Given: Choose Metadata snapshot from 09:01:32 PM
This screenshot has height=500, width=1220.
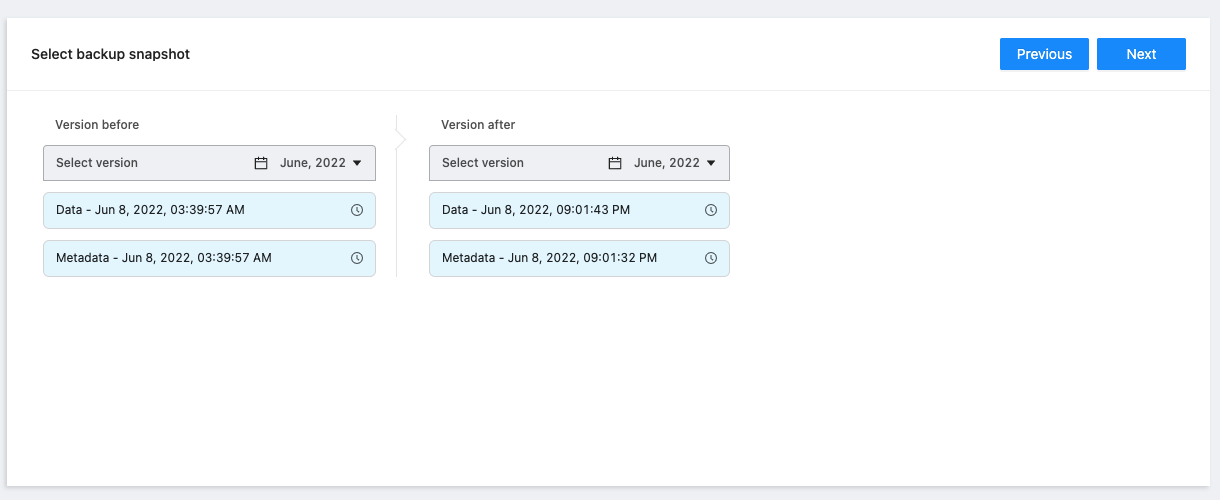Looking at the screenshot, I should [x=549, y=258].
